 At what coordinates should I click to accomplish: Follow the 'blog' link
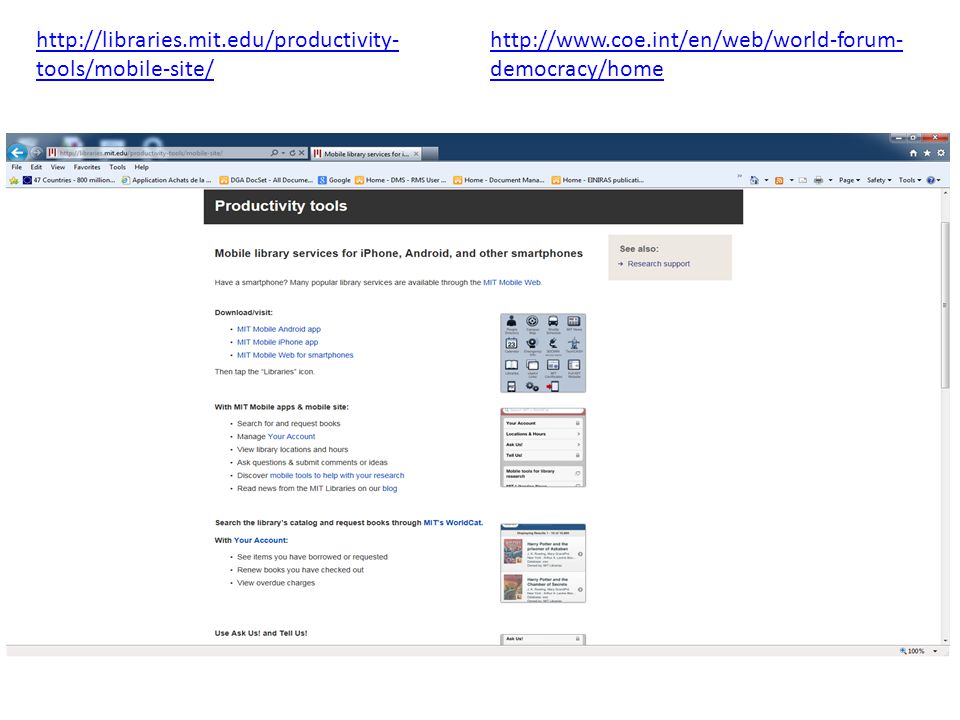389,488
